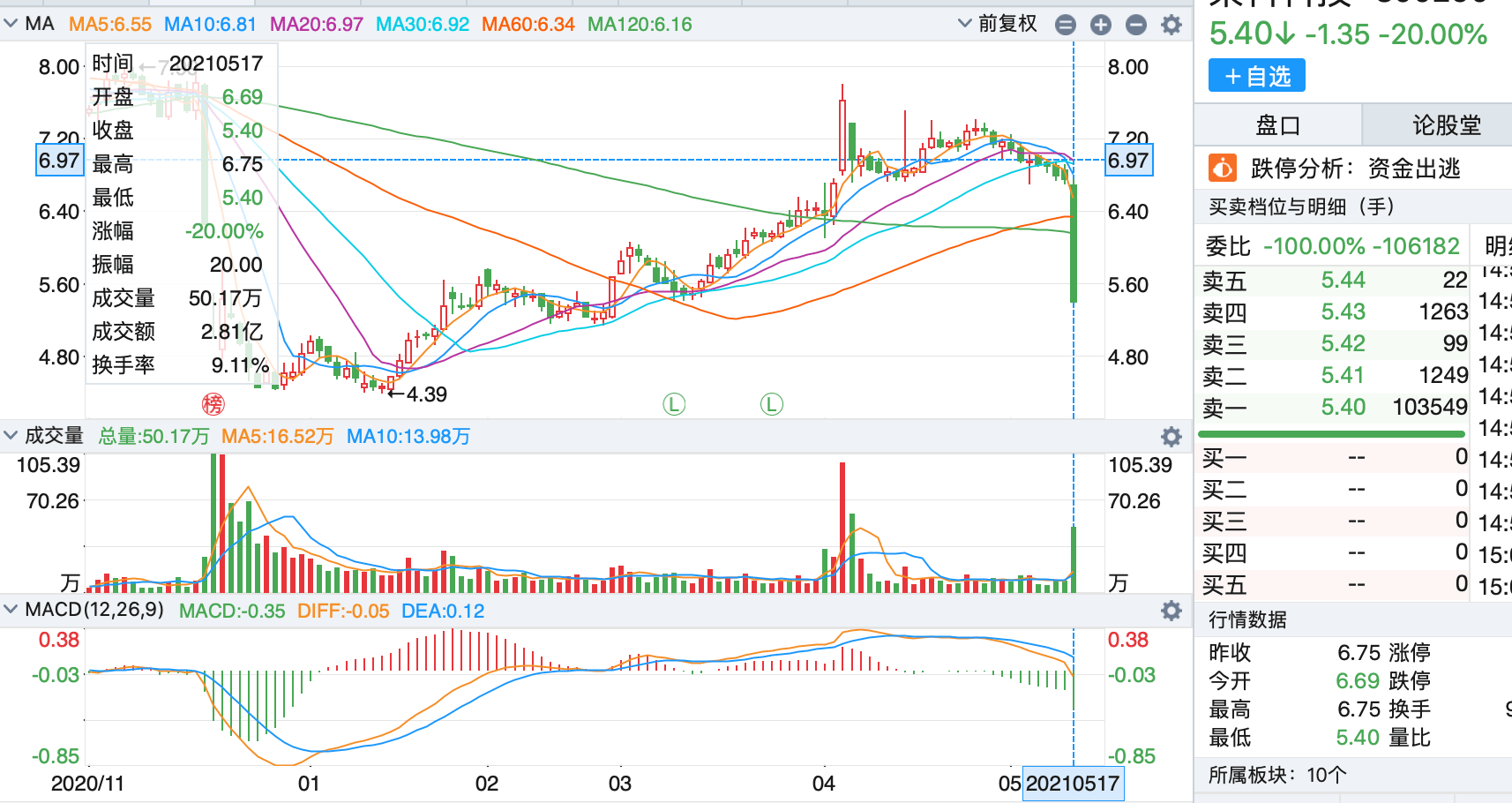Open MA chart settings gear
This screenshot has height=803, width=1512.
(x=1171, y=25)
